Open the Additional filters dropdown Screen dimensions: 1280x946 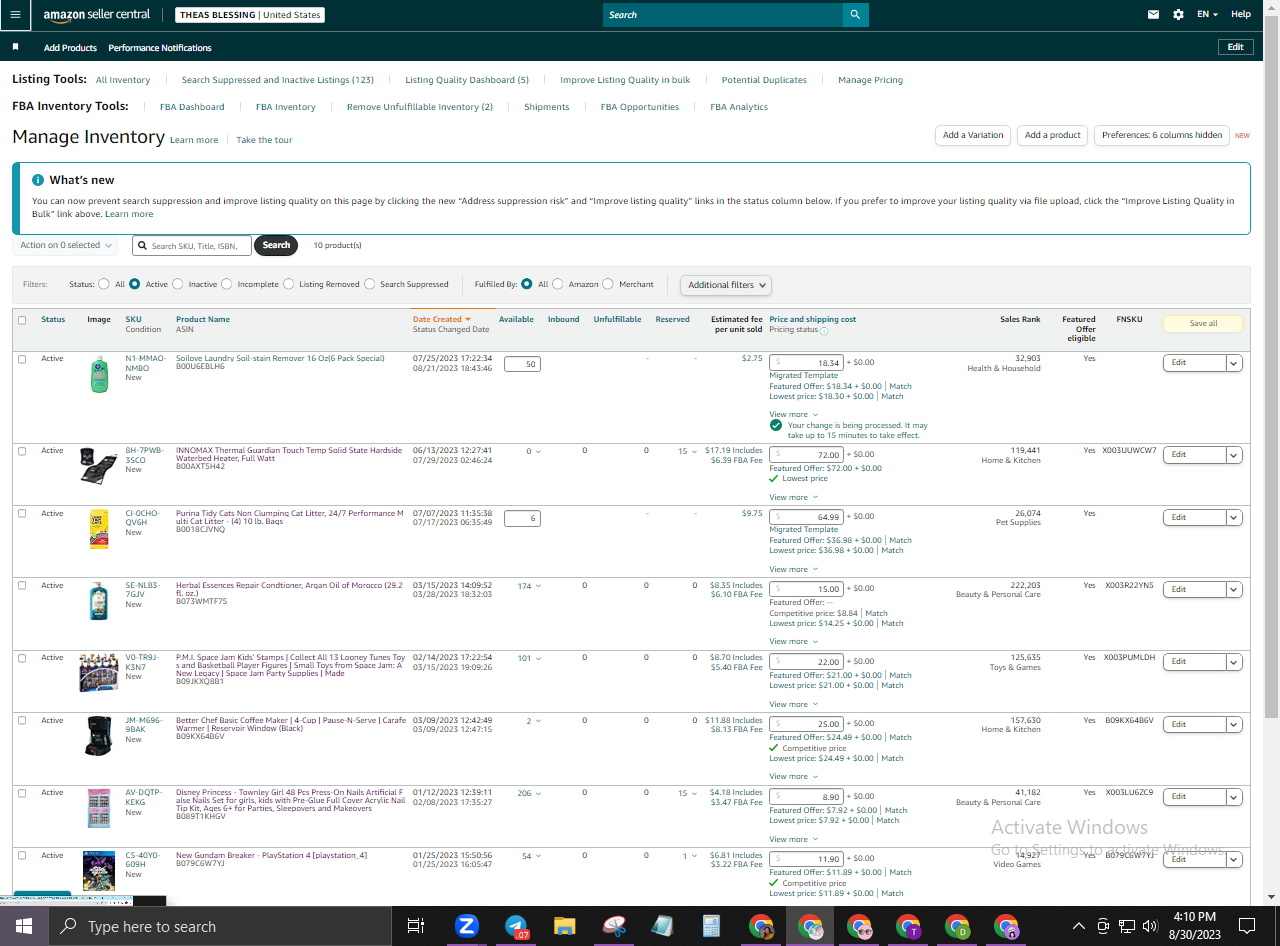[x=726, y=285]
